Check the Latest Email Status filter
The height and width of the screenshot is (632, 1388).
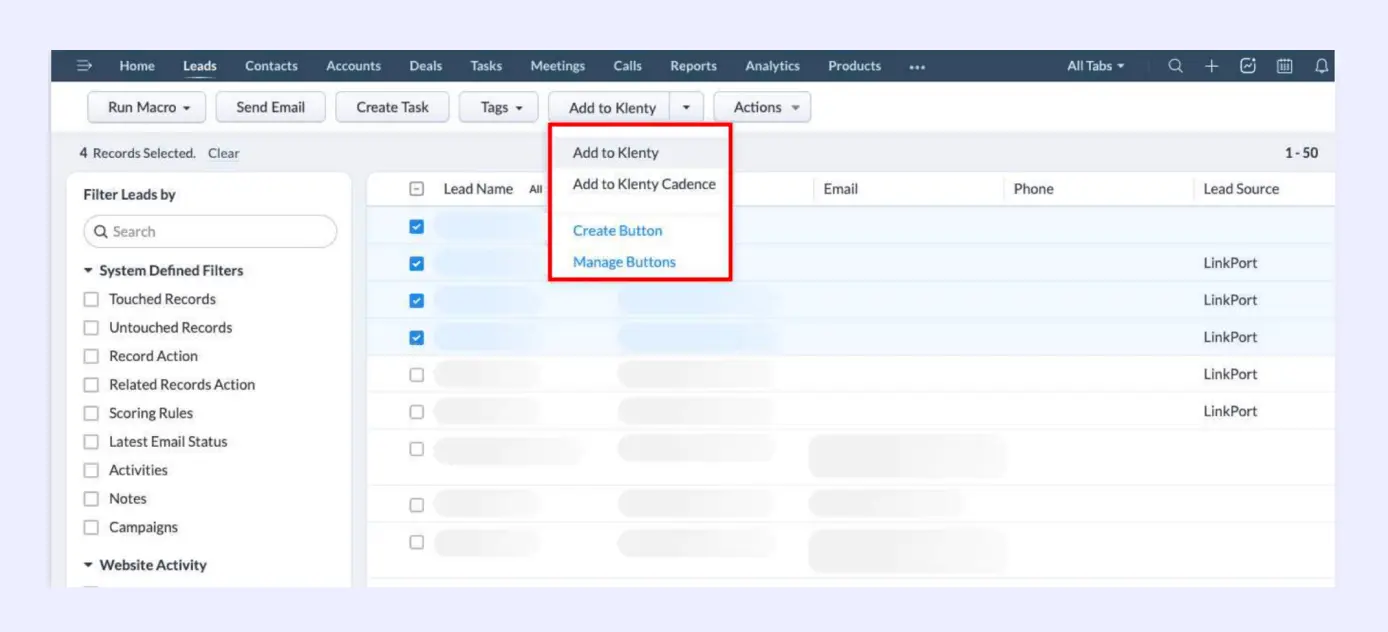point(92,442)
